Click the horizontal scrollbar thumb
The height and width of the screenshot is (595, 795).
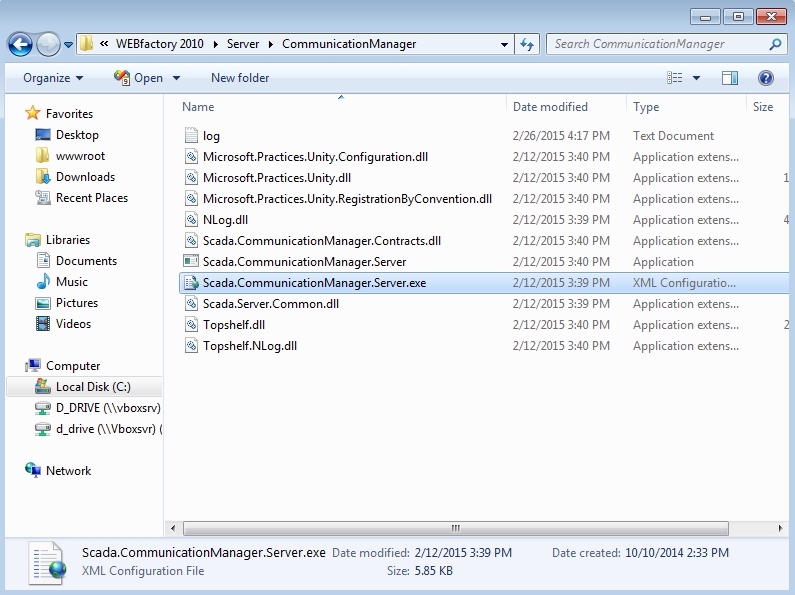pyautogui.click(x=456, y=529)
